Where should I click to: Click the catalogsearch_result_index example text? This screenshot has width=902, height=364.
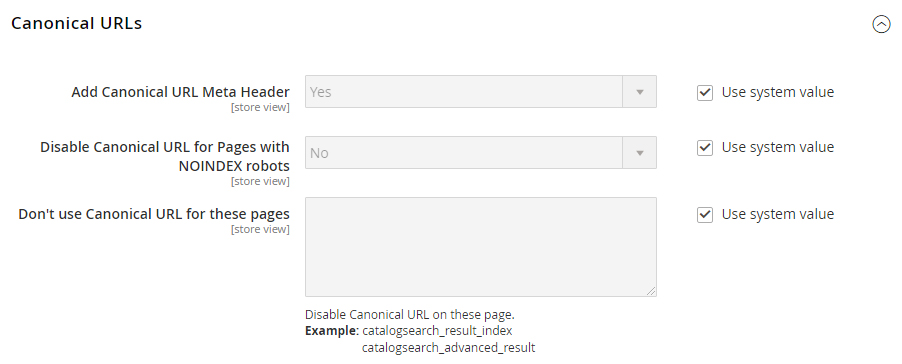[437, 331]
